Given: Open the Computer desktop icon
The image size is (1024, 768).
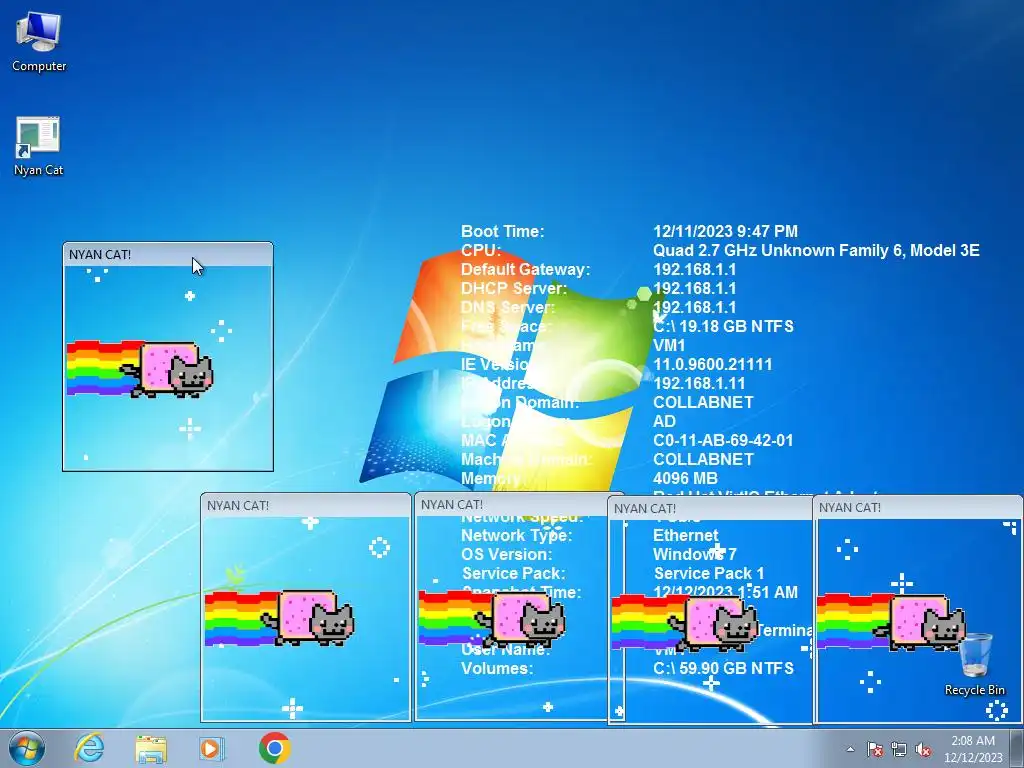Looking at the screenshot, I should tap(39, 42).
